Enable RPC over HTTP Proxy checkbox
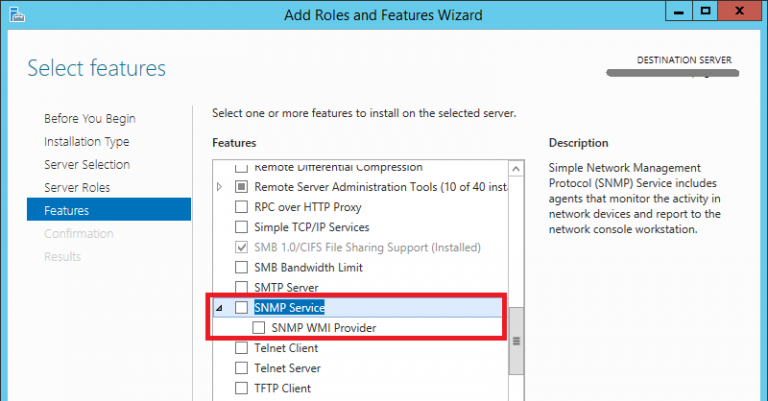This screenshot has width=768, height=401. (240, 207)
